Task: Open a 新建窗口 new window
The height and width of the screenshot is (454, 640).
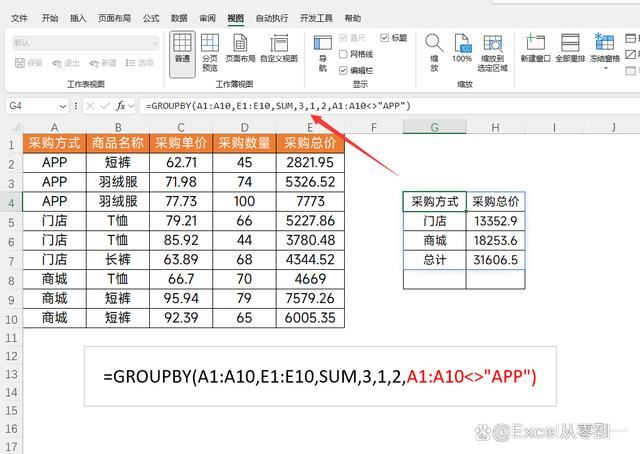Action: coord(535,49)
